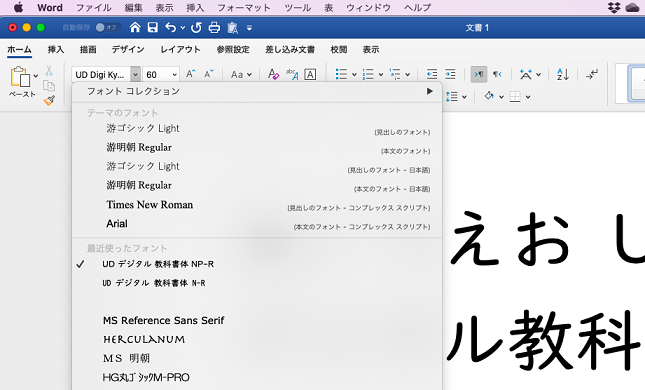Click the Numbered list icon

click(368, 74)
